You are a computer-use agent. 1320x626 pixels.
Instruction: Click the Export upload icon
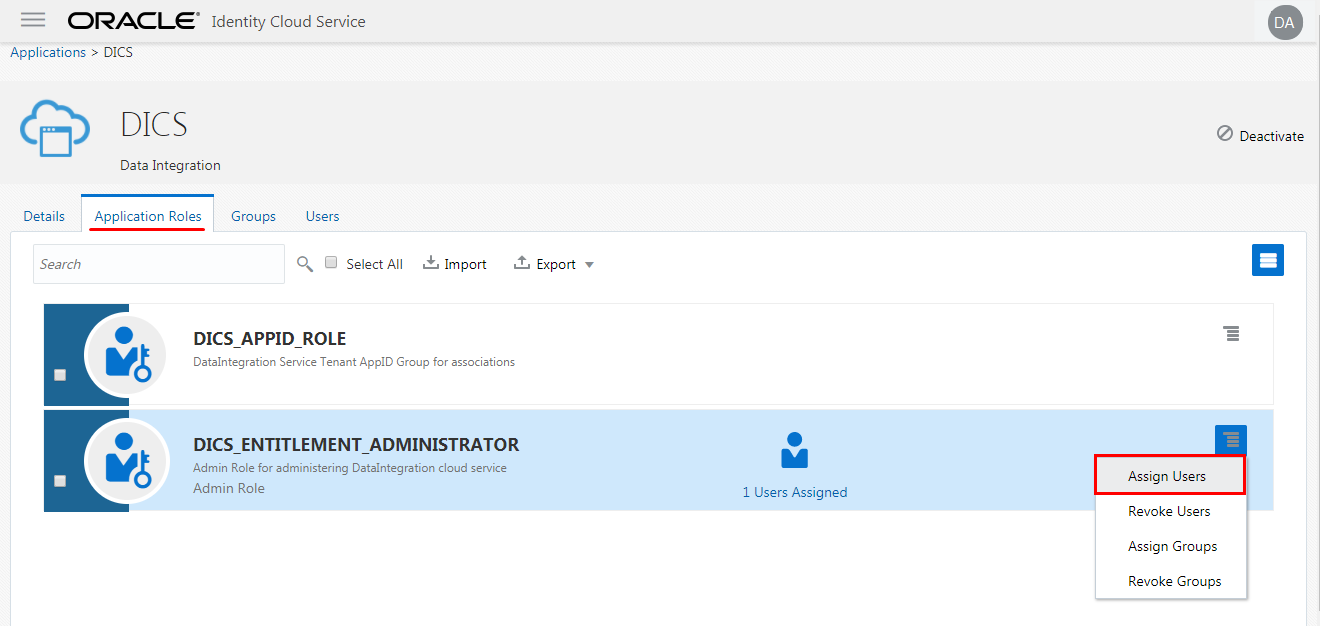click(521, 263)
